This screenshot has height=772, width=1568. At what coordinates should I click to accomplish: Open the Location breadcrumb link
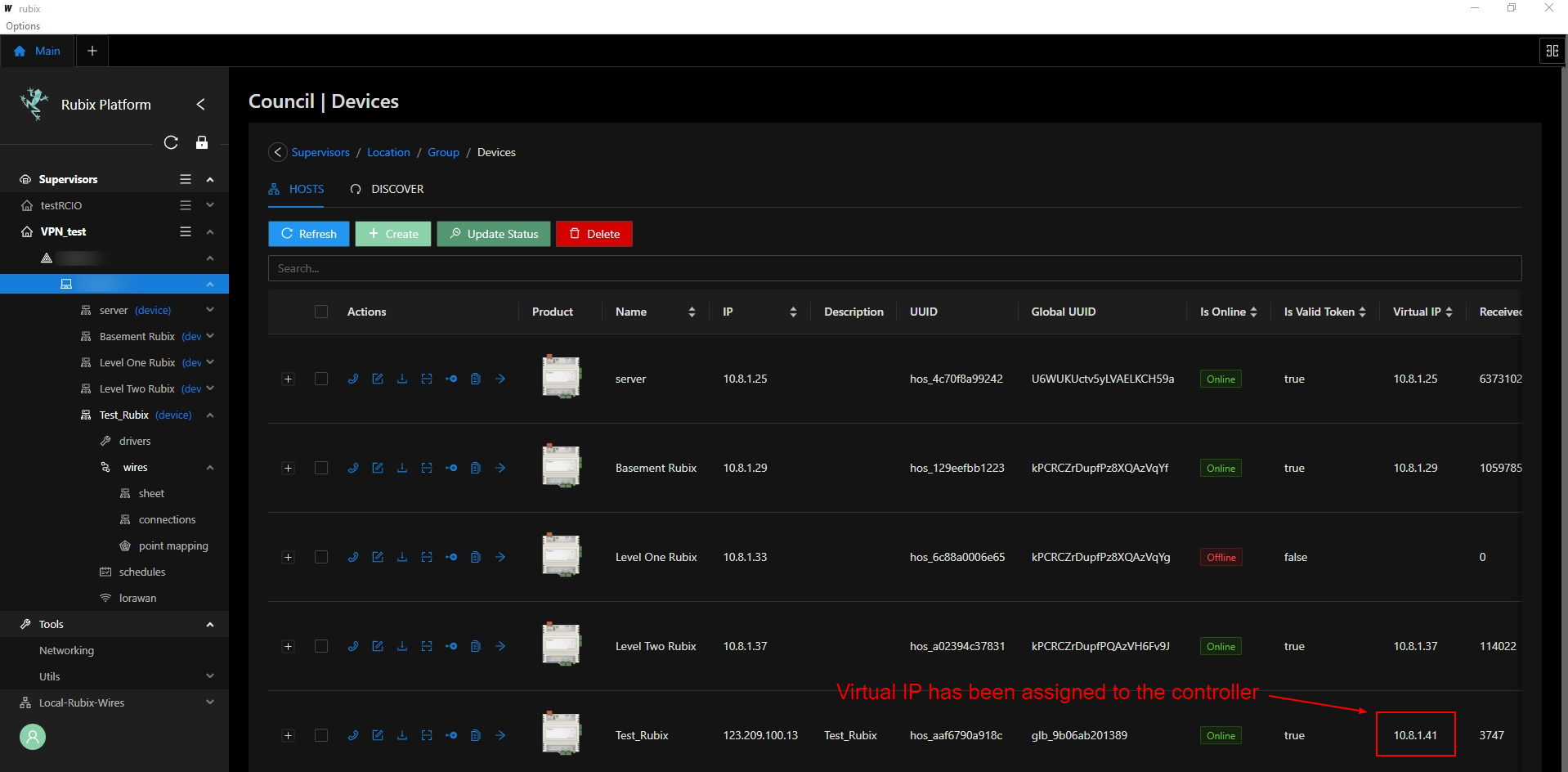tap(388, 152)
